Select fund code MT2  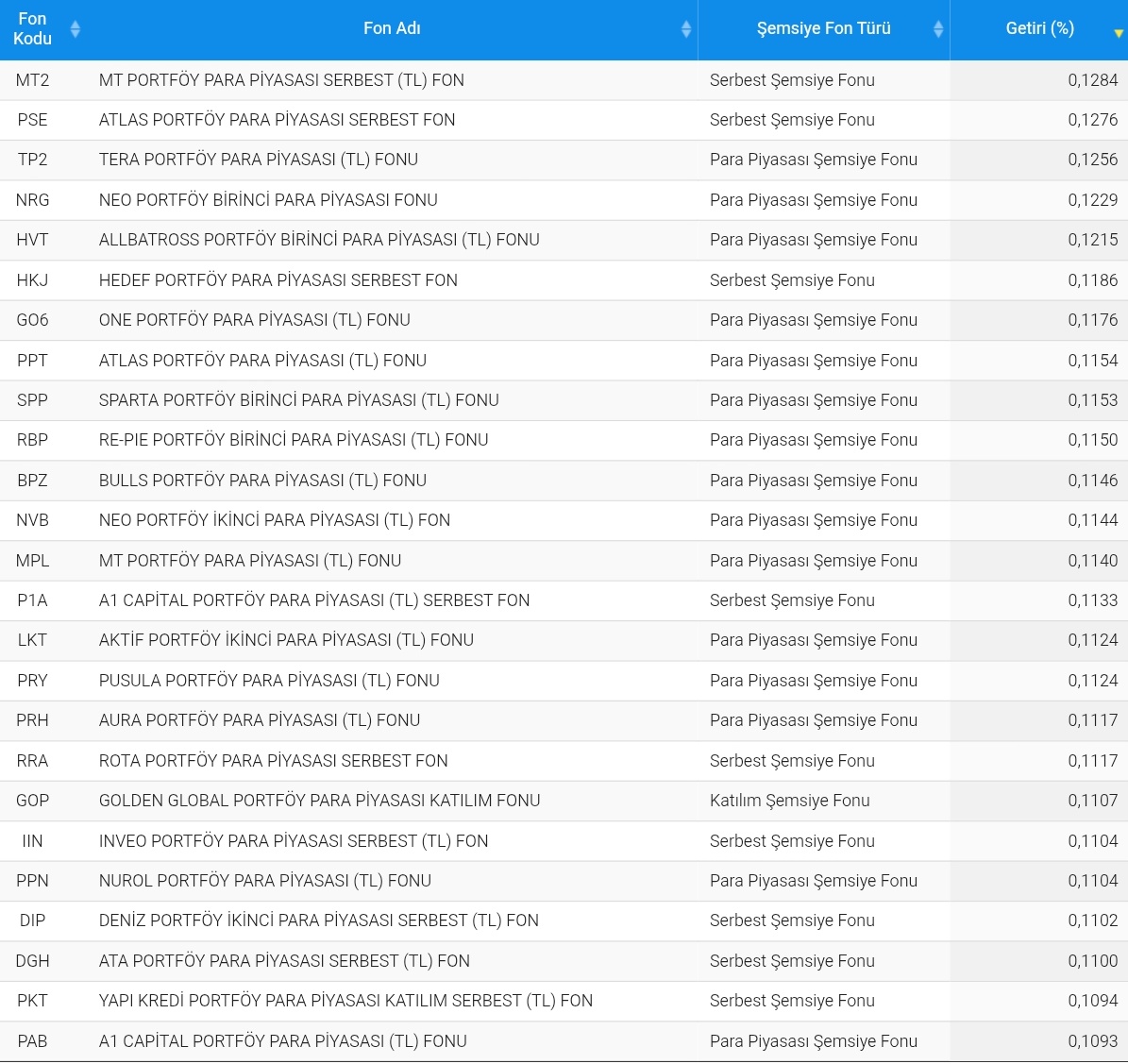point(32,80)
